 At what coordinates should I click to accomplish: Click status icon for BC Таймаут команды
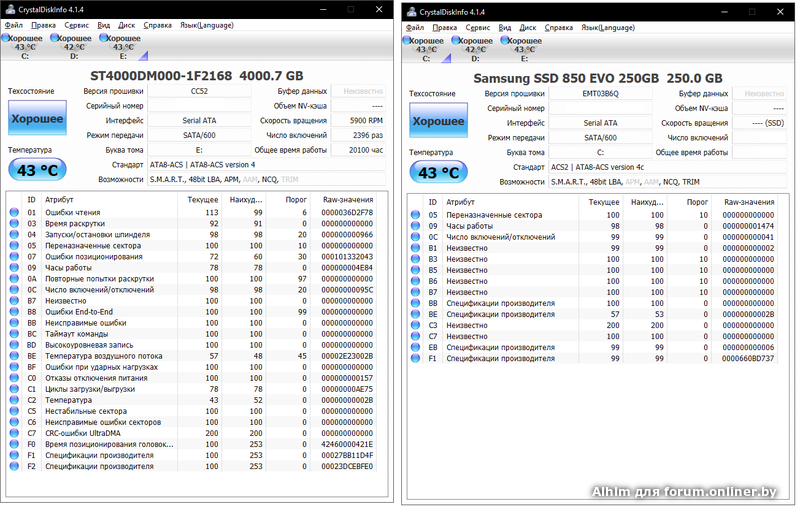pyautogui.click(x=14, y=334)
